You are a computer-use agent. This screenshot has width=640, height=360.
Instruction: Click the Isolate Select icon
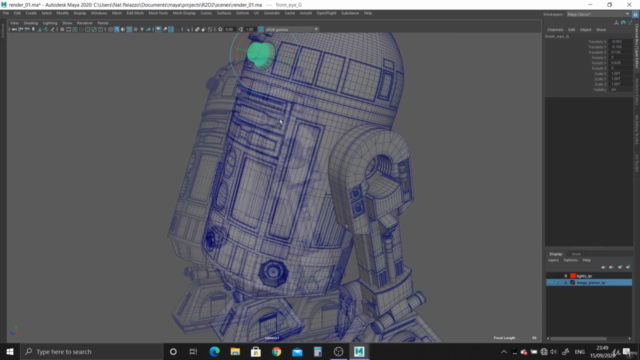point(187,29)
